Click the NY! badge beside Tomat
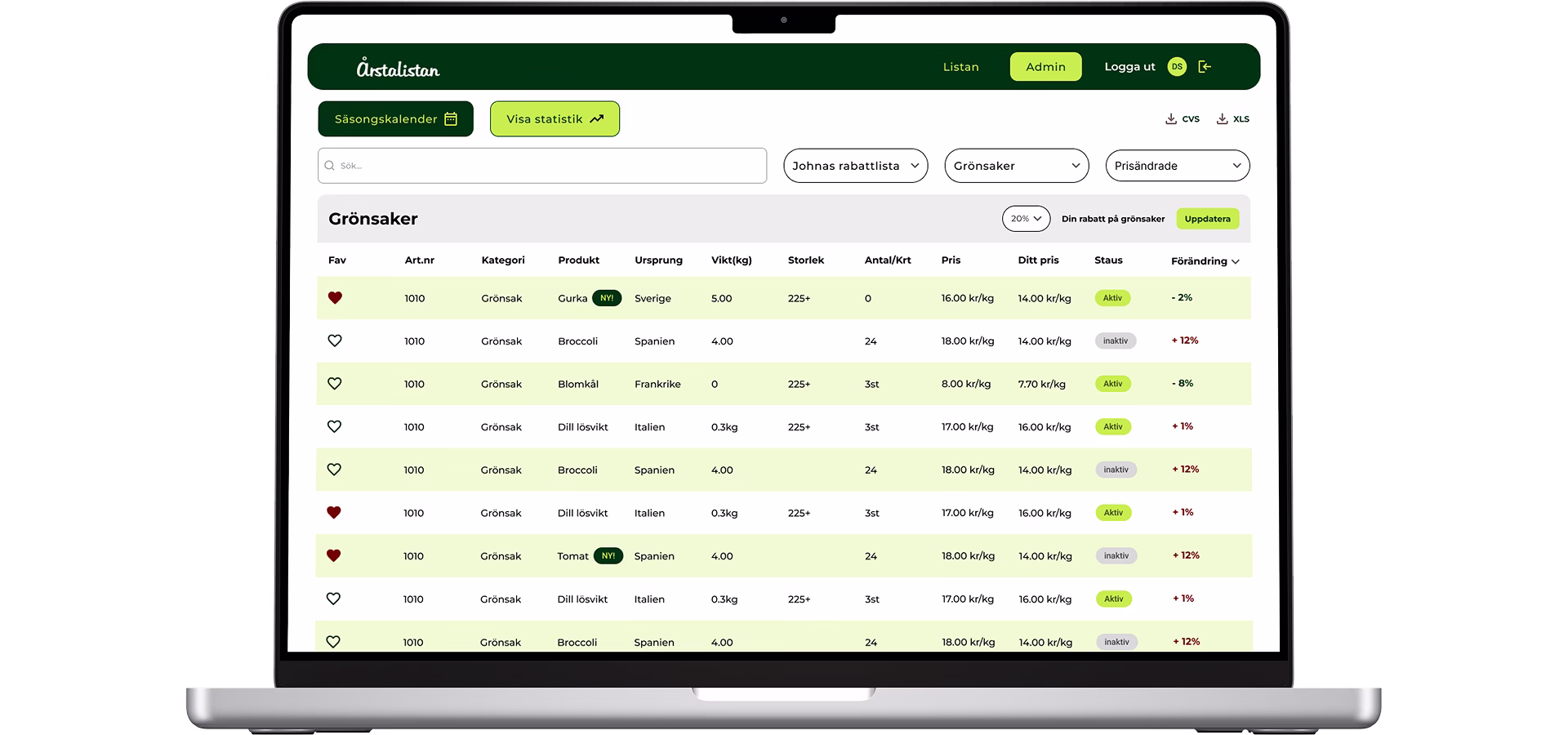Image resolution: width=1568 pixels, height=735 pixels. [x=608, y=556]
